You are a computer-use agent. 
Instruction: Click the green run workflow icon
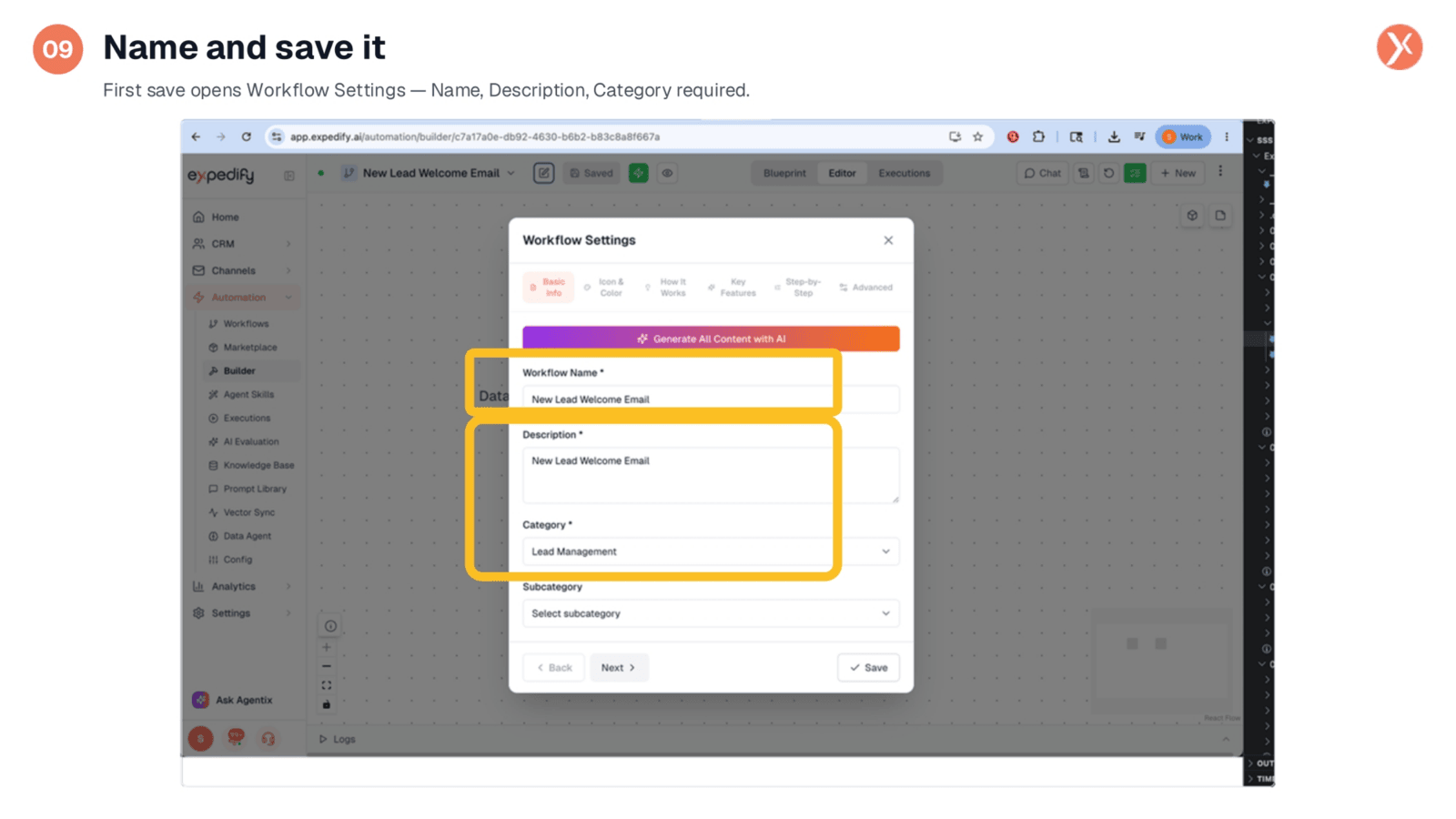coord(639,173)
